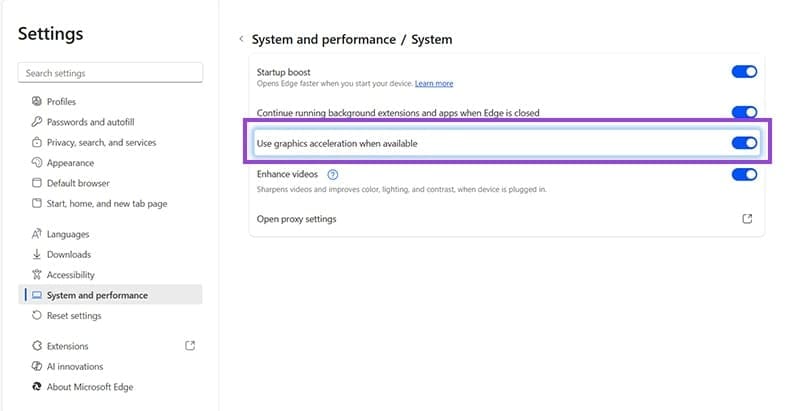Viewport: 800px width, 411px height.
Task: Open Start, home, and new tab page
Action: (106, 204)
